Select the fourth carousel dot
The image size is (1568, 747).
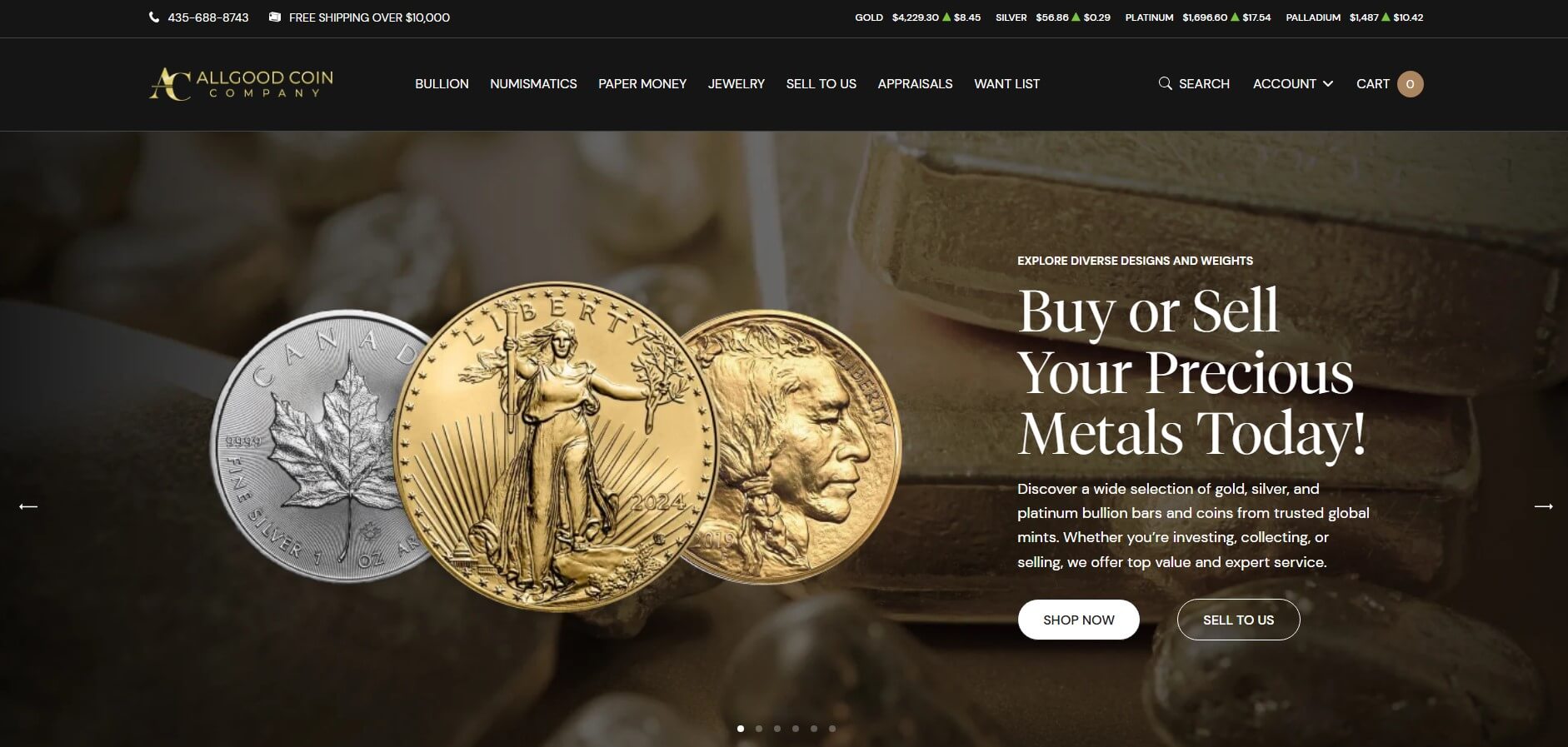click(x=796, y=729)
